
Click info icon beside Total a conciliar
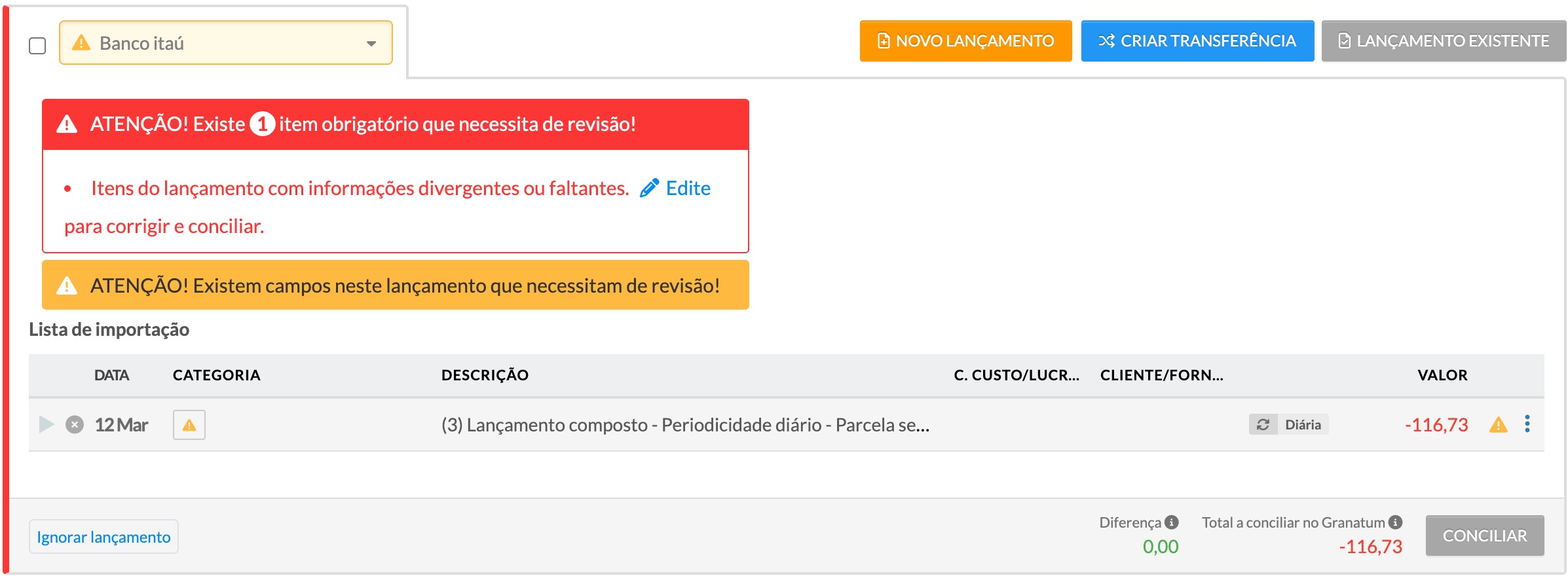pos(1395,522)
